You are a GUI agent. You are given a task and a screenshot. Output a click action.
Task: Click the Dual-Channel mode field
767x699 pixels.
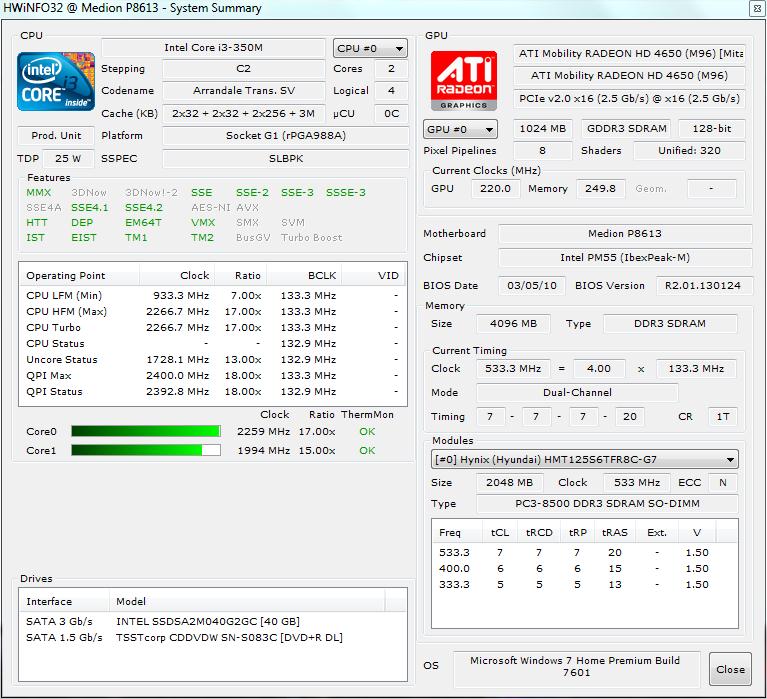coord(577,393)
